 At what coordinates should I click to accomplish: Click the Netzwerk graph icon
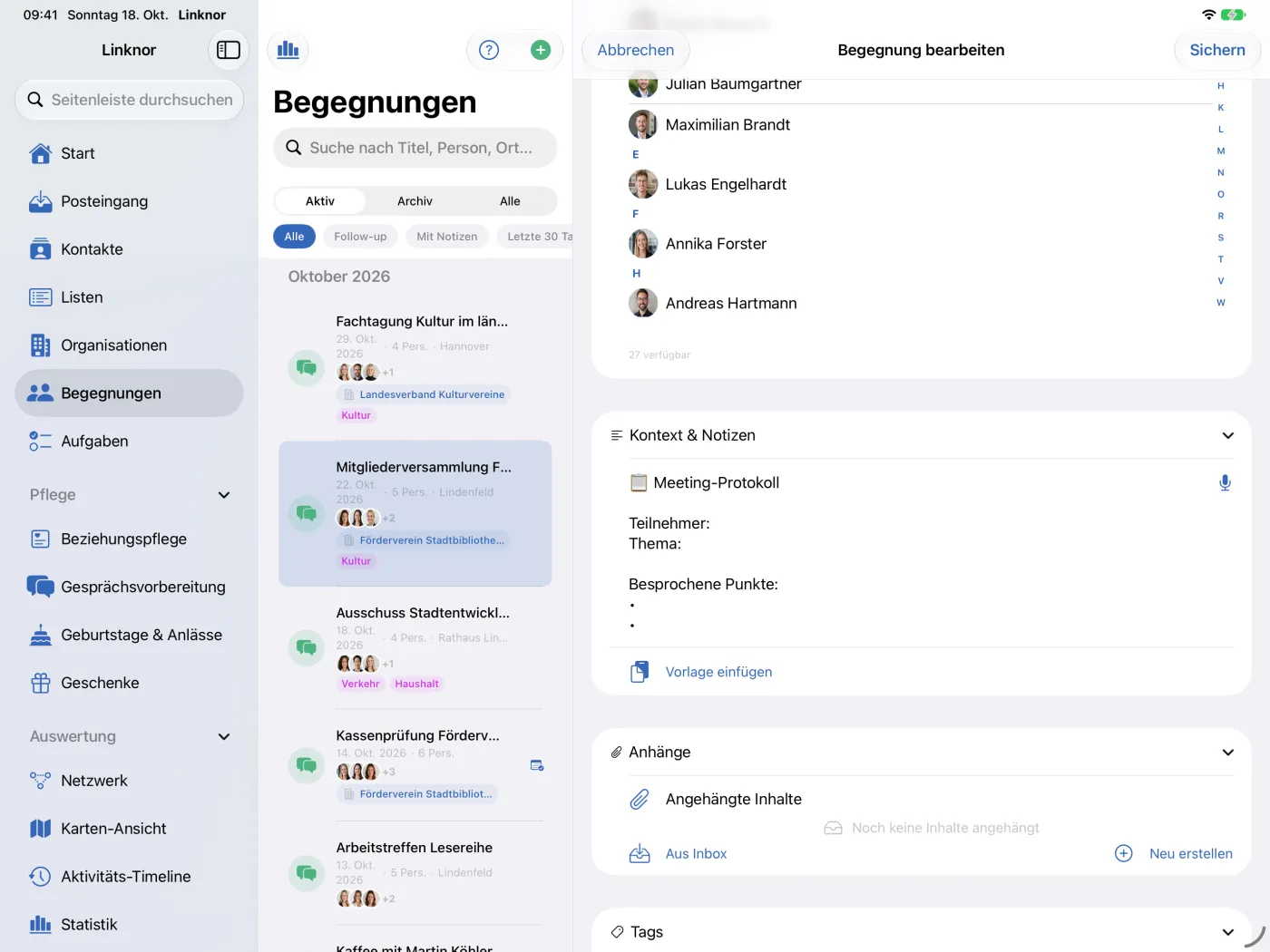41,781
